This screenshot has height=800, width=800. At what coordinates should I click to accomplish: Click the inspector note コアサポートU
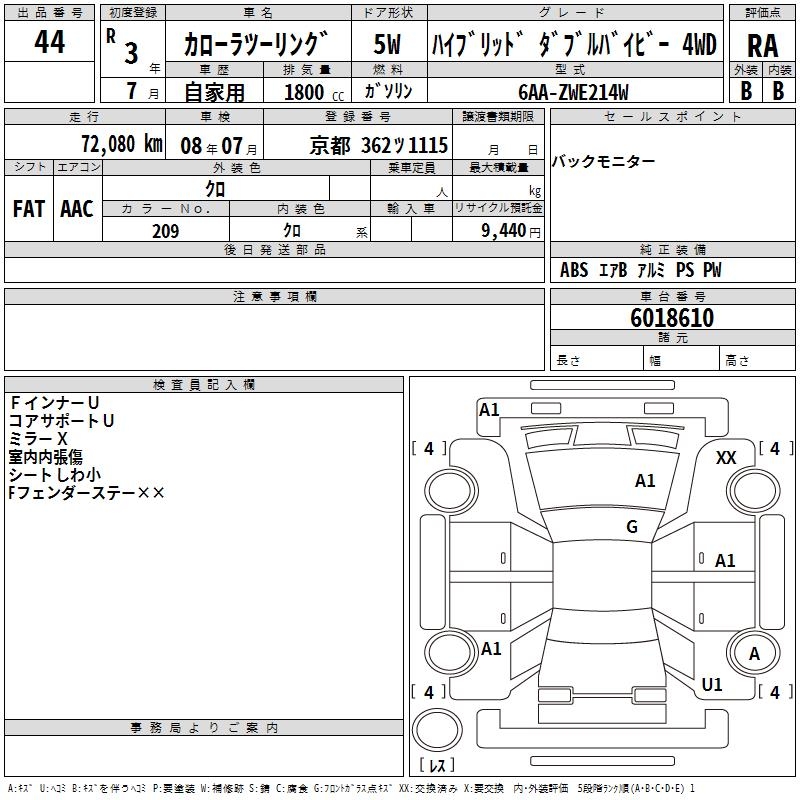click(61, 421)
